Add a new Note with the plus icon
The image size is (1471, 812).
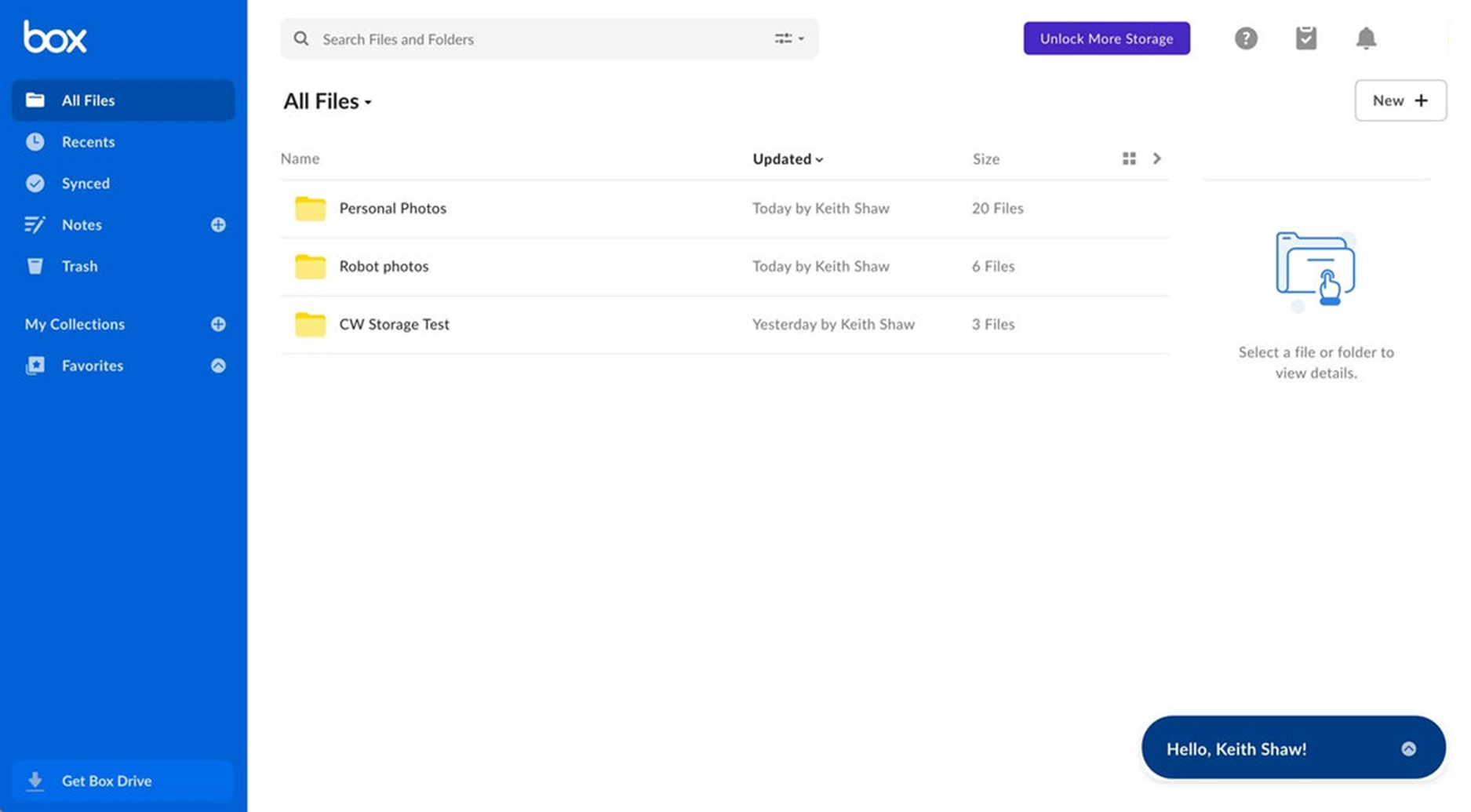218,224
